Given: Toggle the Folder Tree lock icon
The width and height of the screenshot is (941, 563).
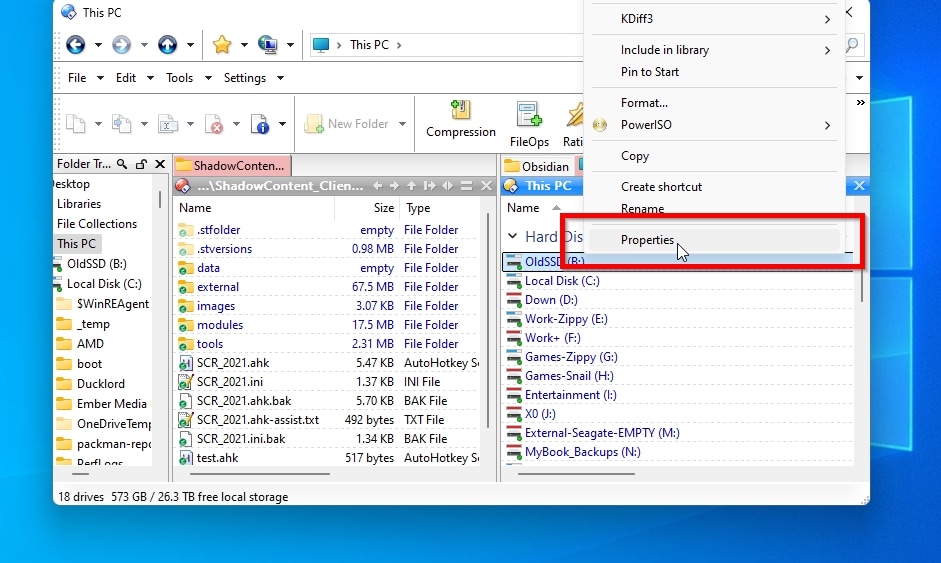Looking at the screenshot, I should point(141,164).
